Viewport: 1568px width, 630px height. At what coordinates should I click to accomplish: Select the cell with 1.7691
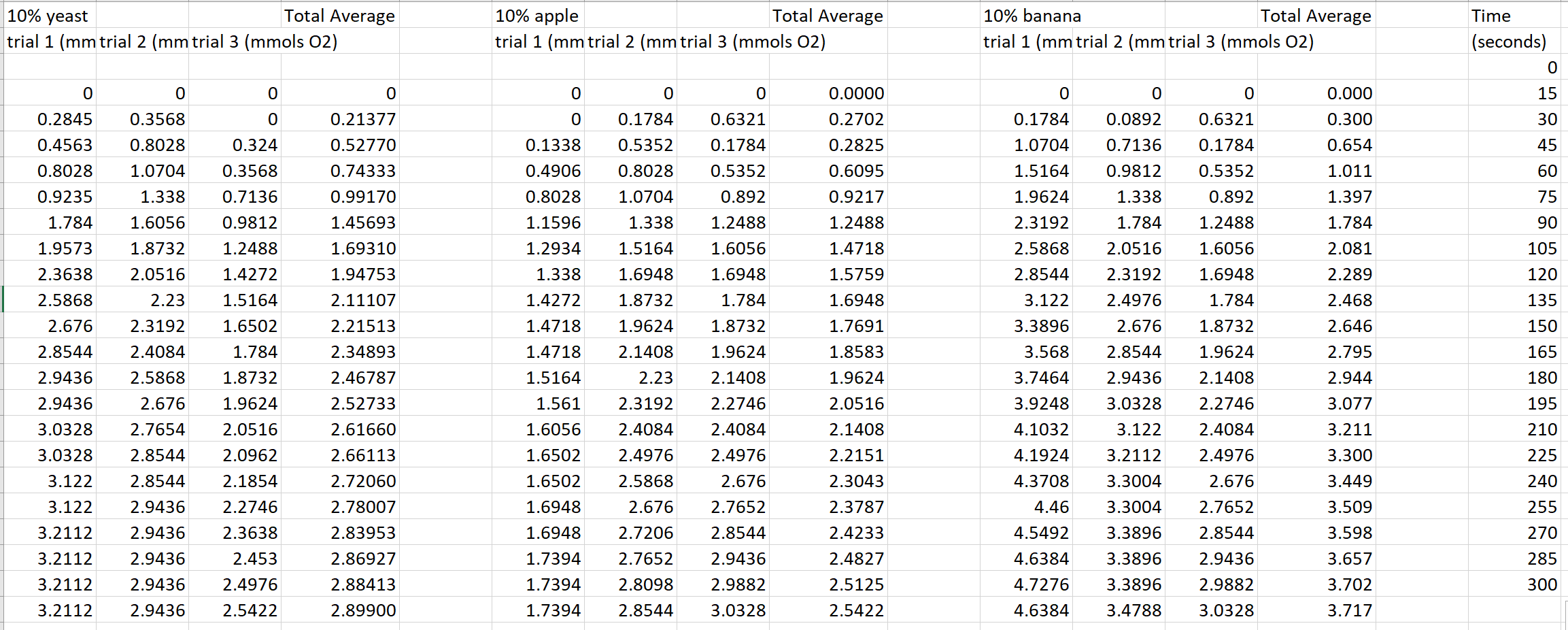[x=828, y=326]
